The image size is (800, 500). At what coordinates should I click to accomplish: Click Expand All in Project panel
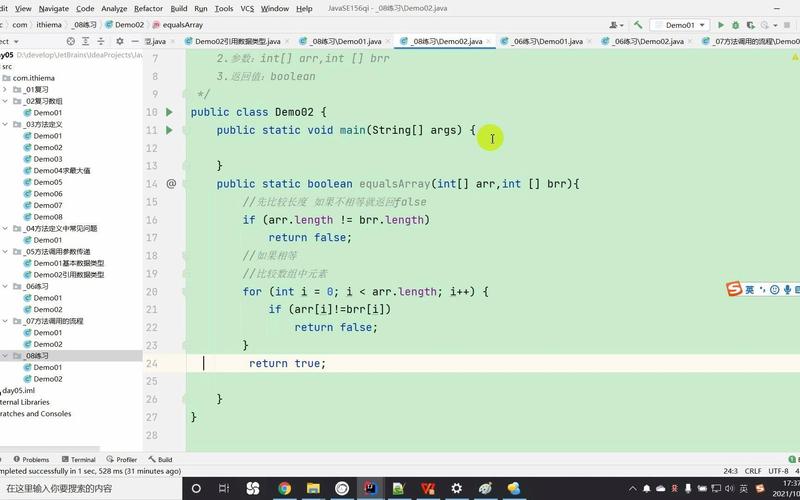[x=86, y=41]
